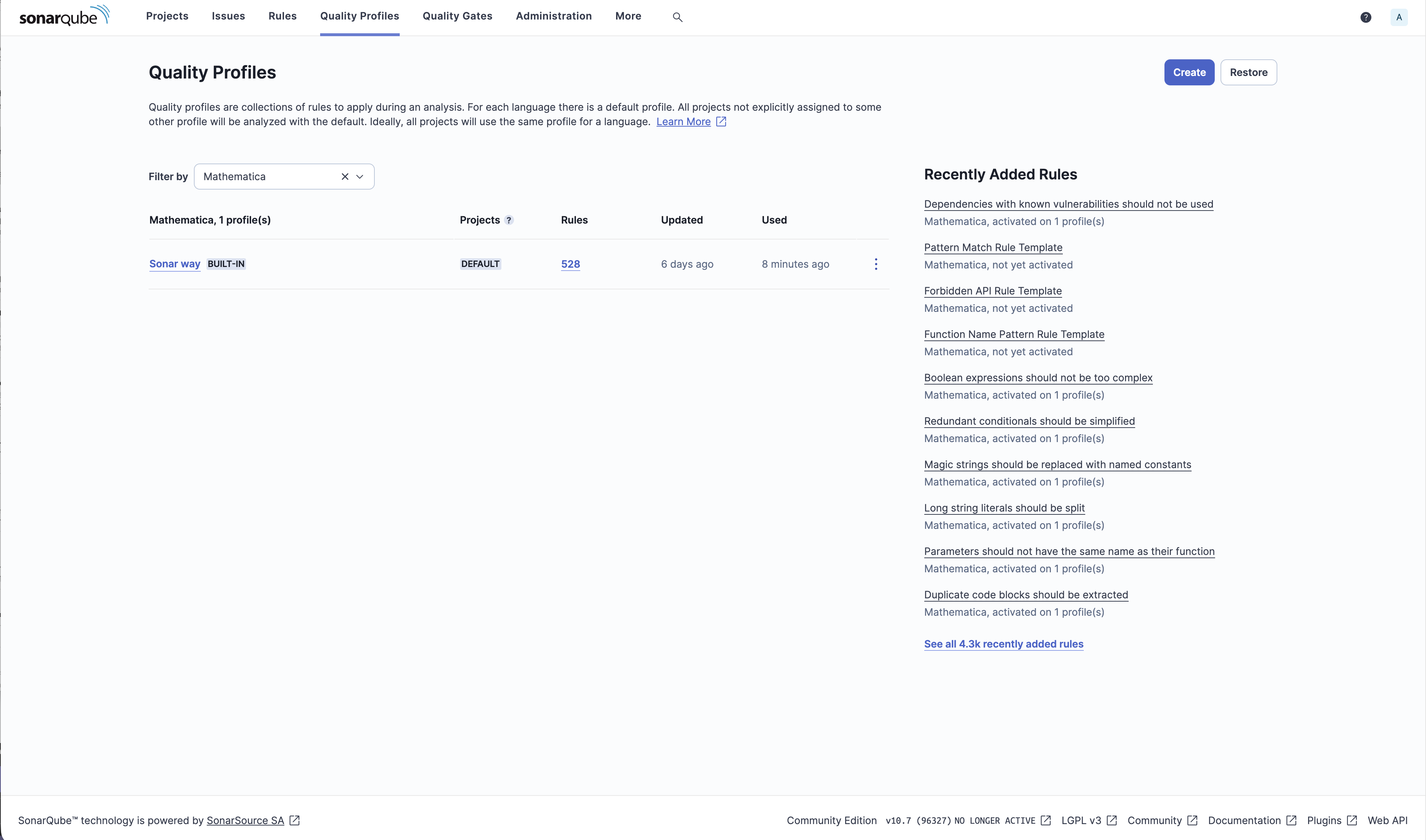
Task: Open the More navigation menu
Action: [x=628, y=16]
